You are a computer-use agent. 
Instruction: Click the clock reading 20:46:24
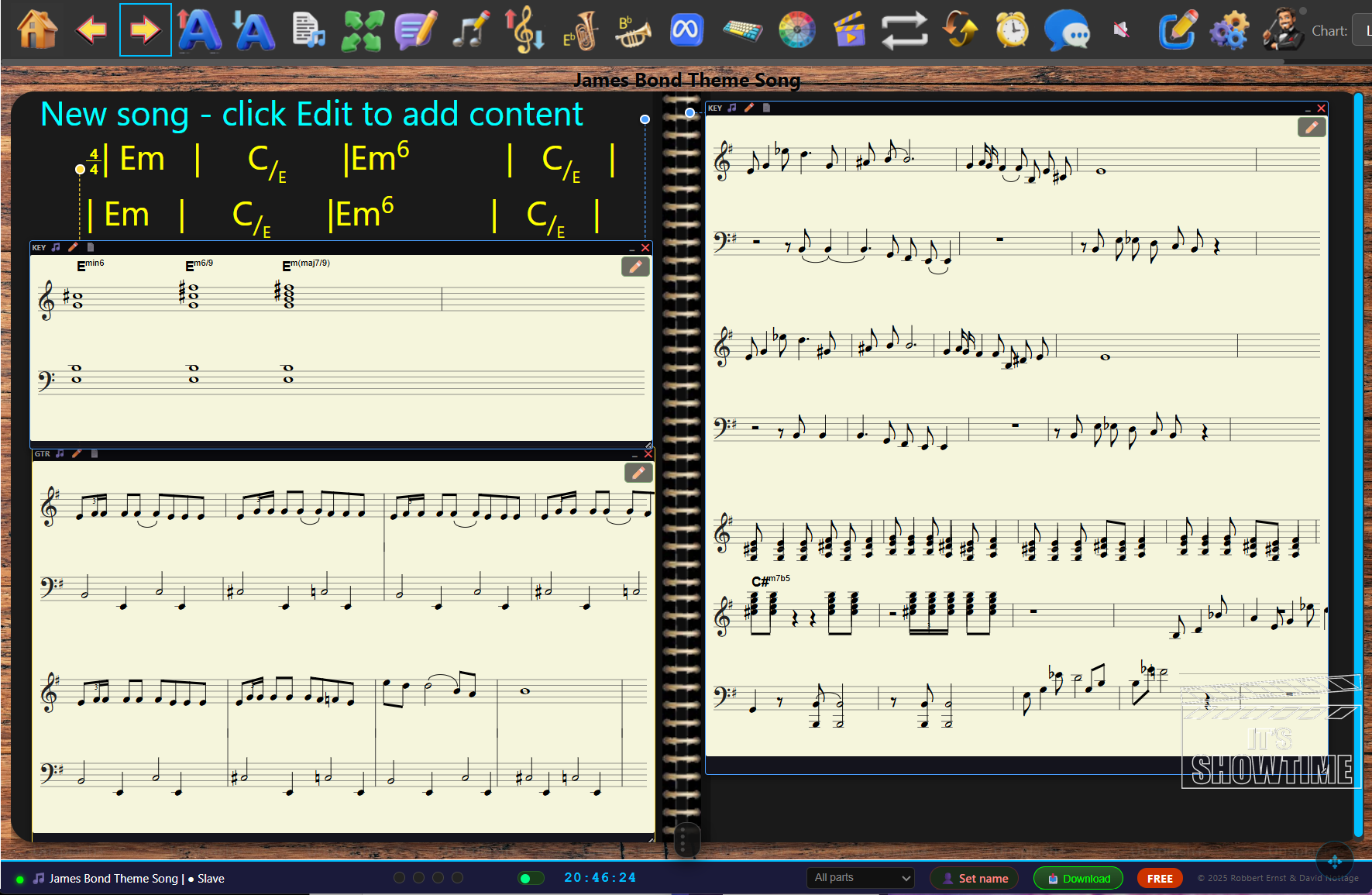tap(600, 877)
